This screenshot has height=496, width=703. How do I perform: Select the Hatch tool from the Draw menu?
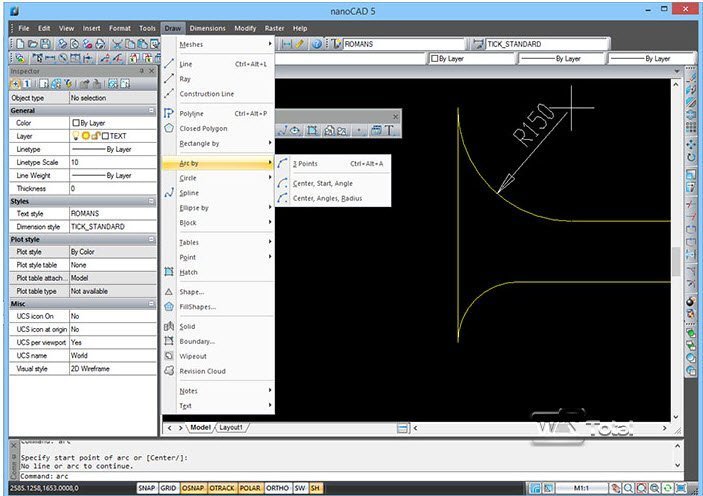(x=188, y=272)
